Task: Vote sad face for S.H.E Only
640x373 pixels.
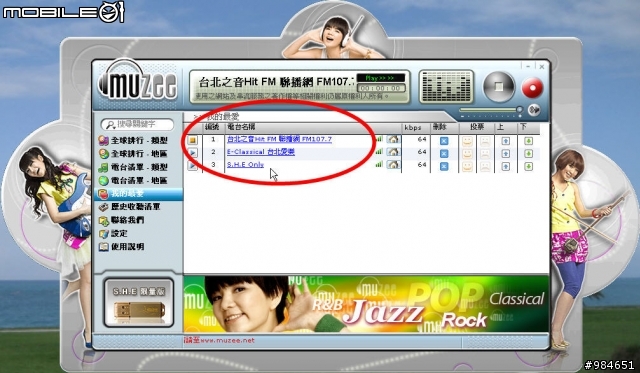Action: click(x=485, y=167)
